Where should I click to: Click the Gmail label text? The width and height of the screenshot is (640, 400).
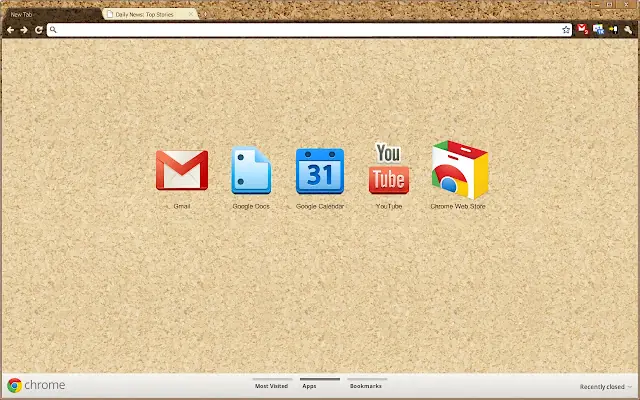tap(182, 206)
